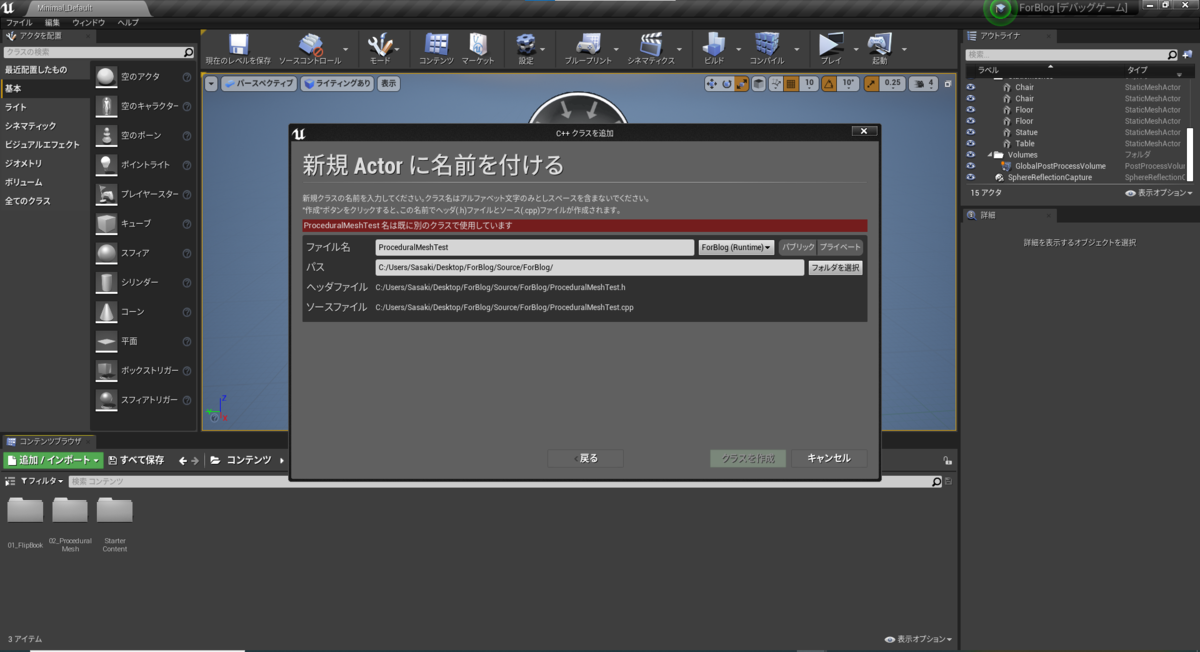Open ヘルプ menu
The width and height of the screenshot is (1200, 652).
coord(128,21)
